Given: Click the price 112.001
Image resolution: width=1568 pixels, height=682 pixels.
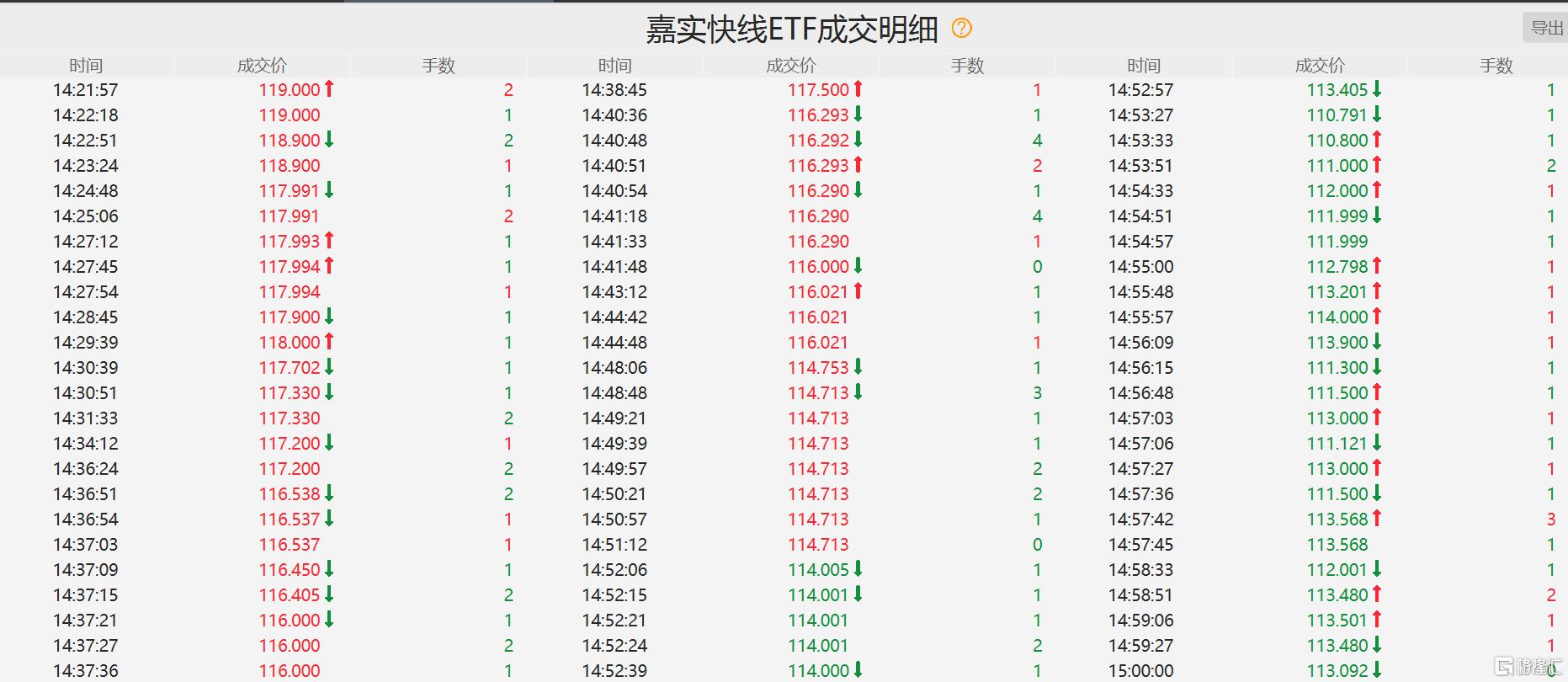Looking at the screenshot, I should [1337, 570].
